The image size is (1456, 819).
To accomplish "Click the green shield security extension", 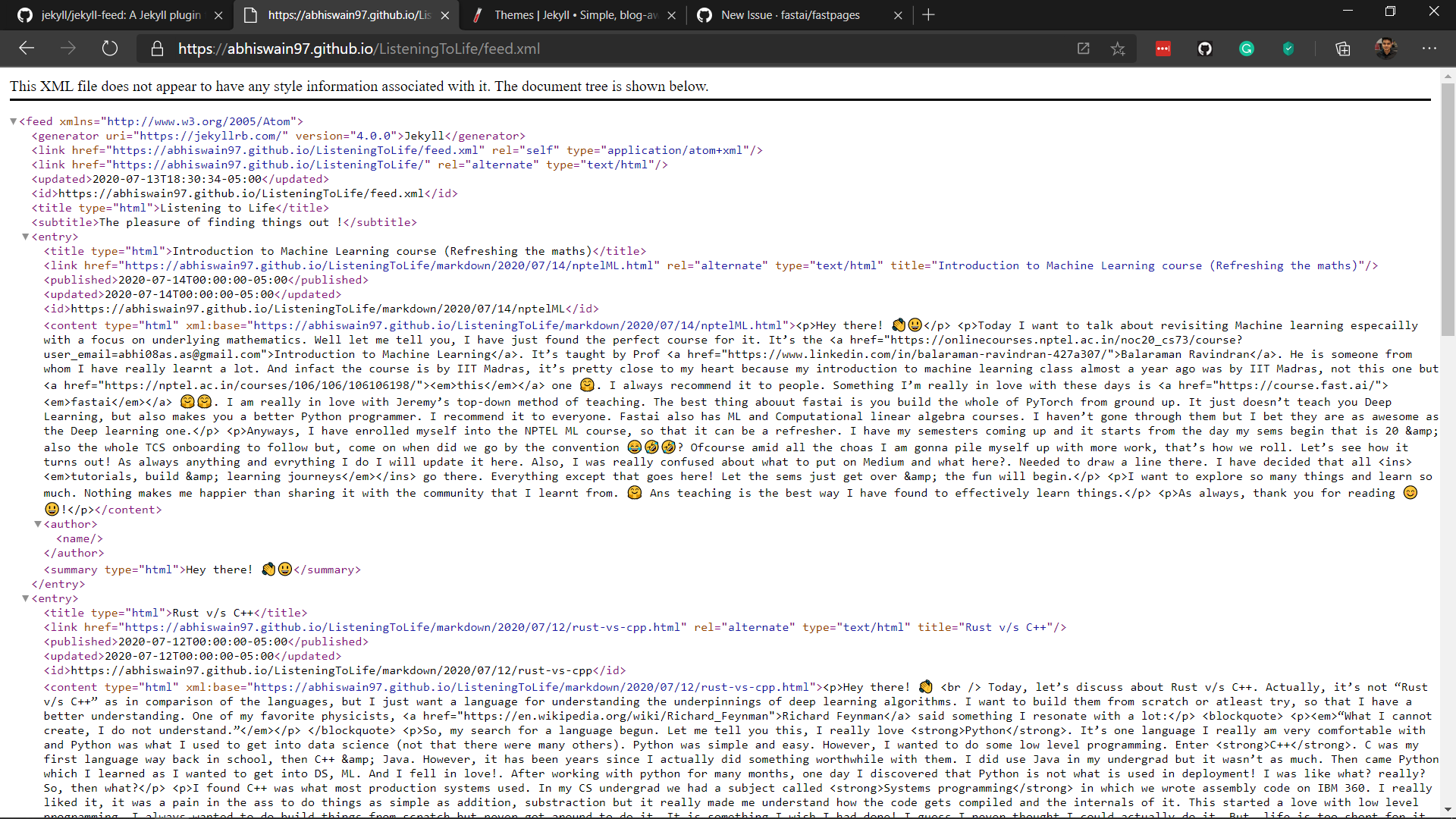I will pyautogui.click(x=1288, y=48).
